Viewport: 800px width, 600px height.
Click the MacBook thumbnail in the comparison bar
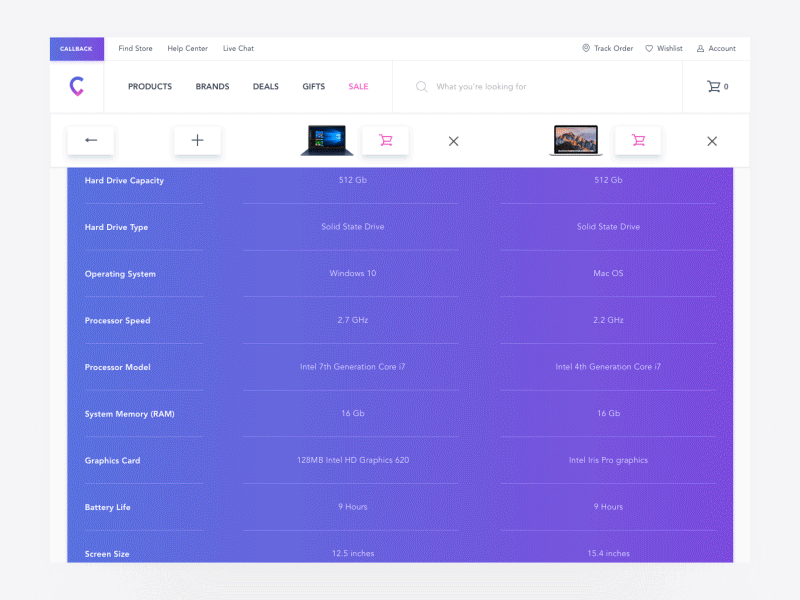[575, 140]
